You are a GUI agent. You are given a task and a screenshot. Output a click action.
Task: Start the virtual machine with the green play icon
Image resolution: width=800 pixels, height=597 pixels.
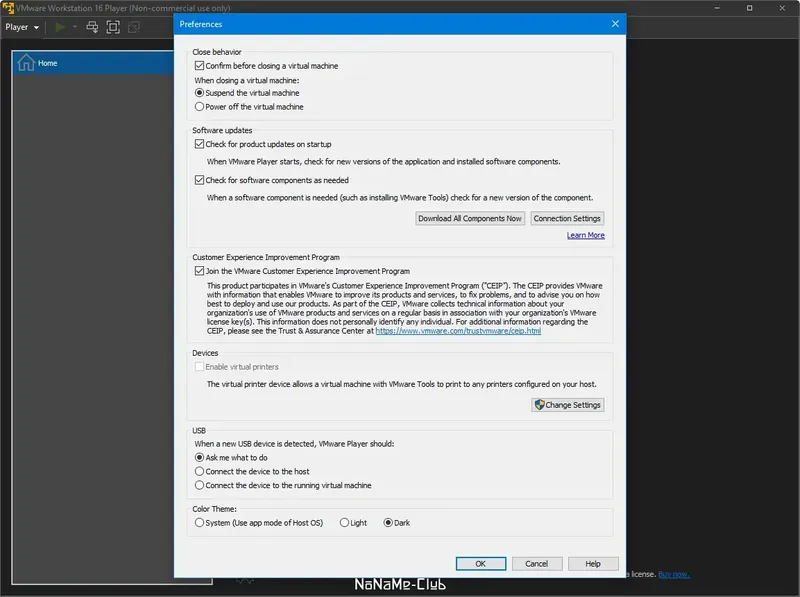[58, 27]
